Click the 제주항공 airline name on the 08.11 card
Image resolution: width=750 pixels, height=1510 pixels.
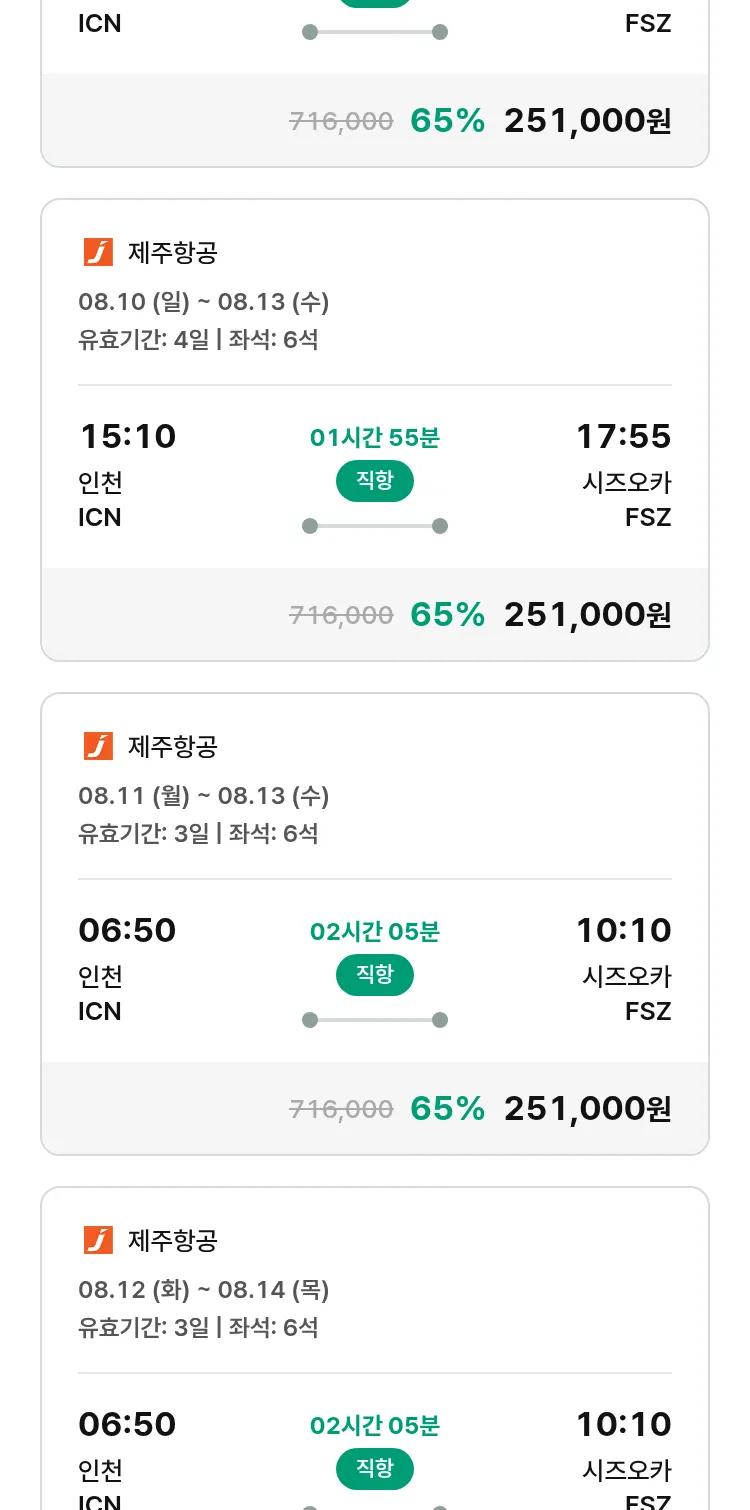(x=172, y=747)
